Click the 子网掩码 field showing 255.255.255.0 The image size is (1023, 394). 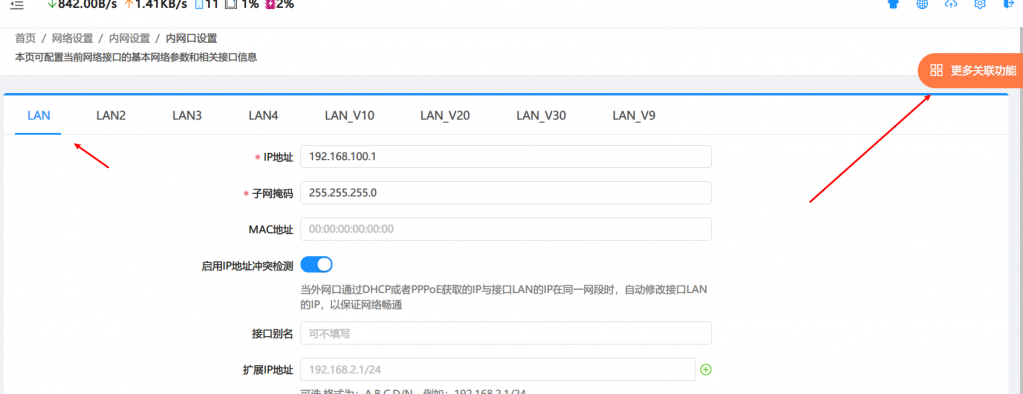click(506, 193)
